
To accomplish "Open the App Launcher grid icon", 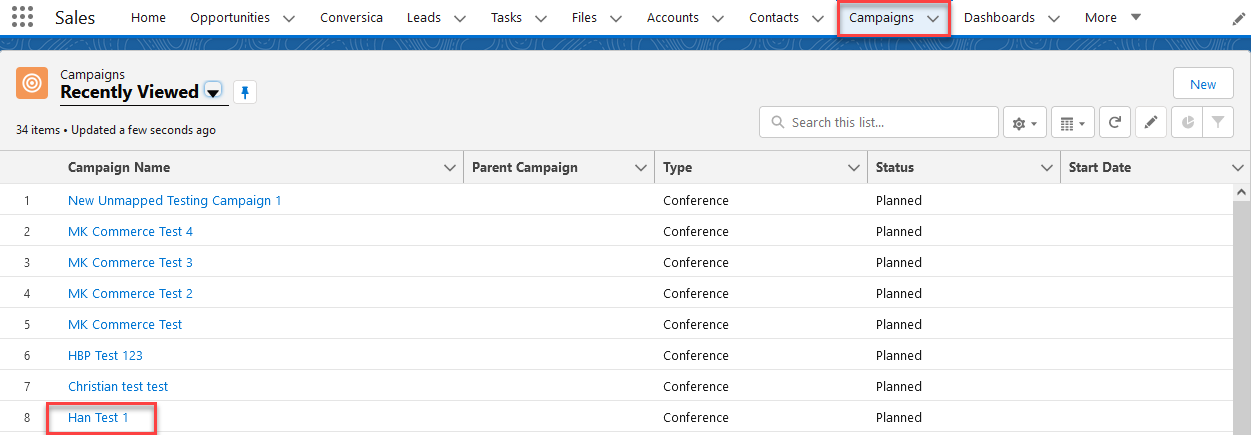I will click(x=22, y=17).
